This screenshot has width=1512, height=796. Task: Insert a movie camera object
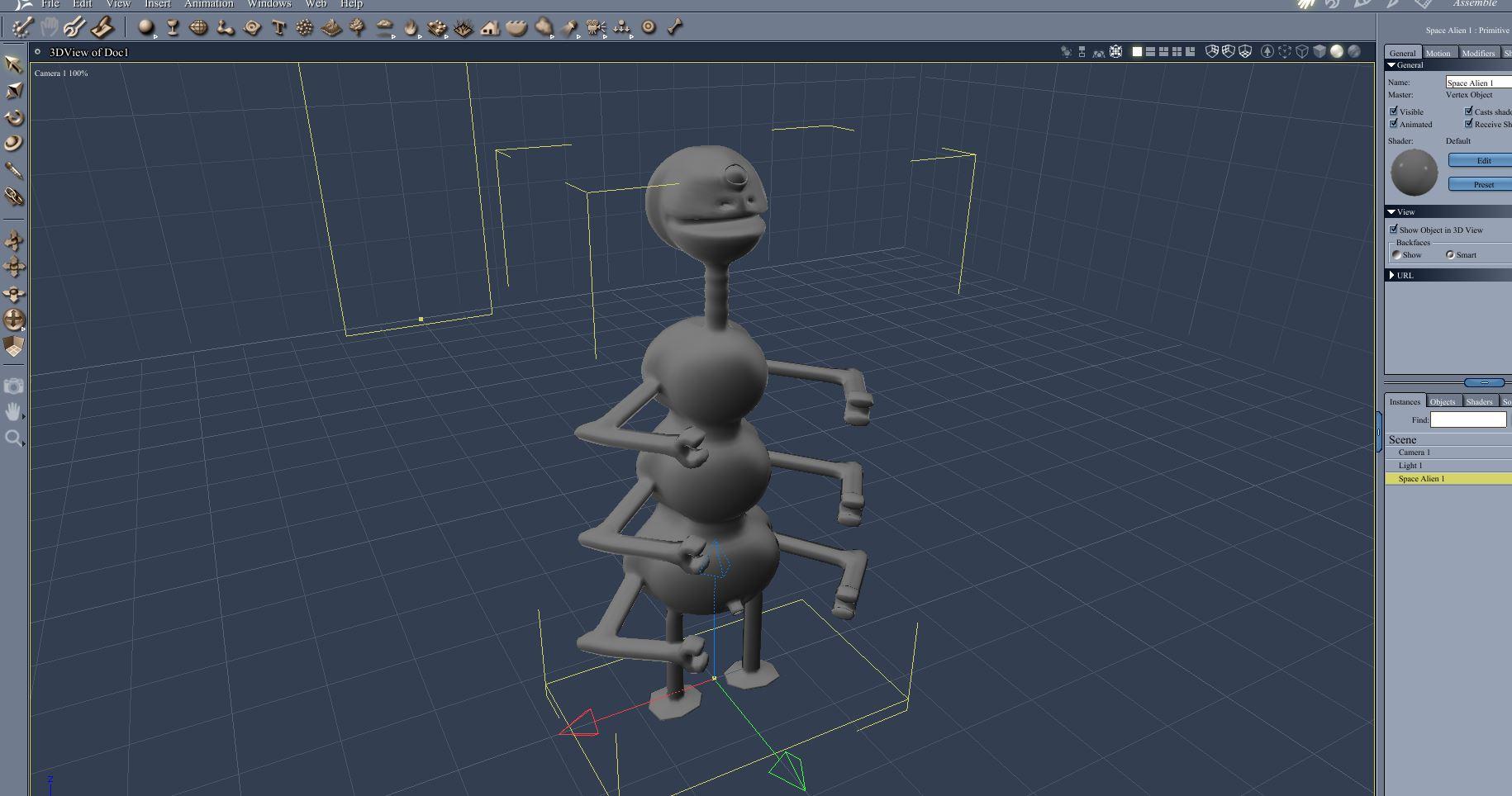[595, 27]
